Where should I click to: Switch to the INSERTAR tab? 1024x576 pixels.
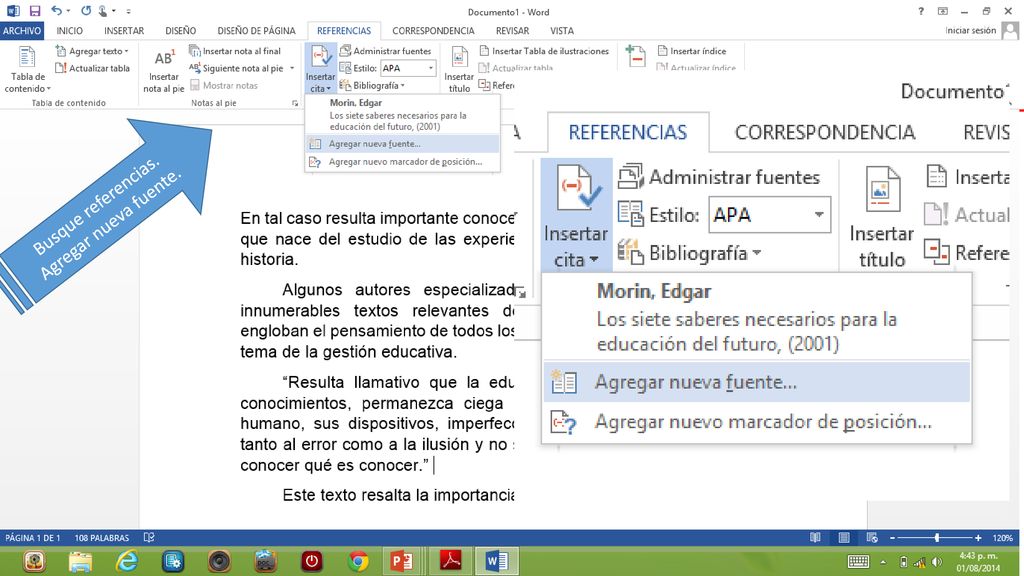[x=124, y=31]
